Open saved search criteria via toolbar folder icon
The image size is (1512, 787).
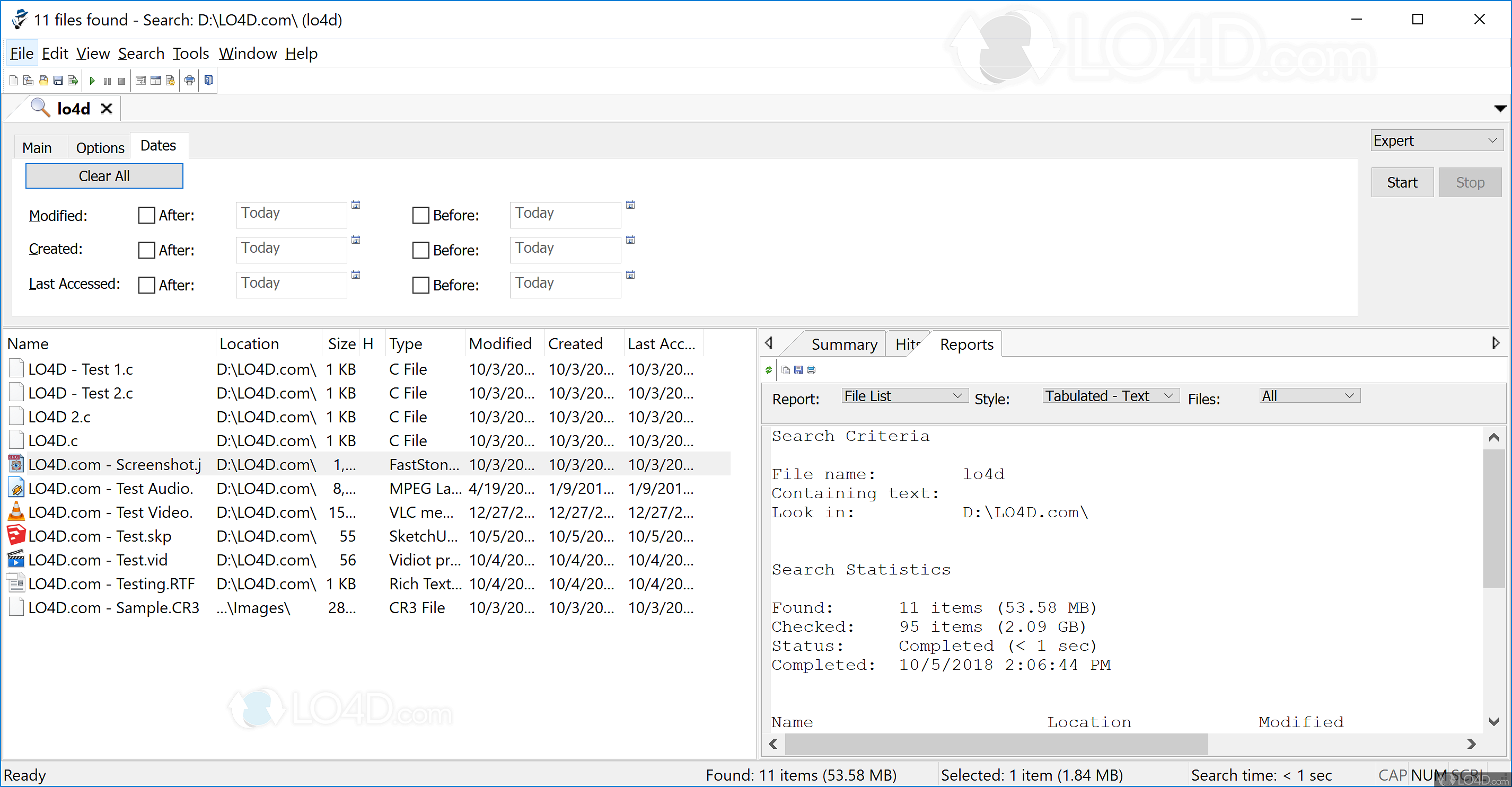[x=43, y=81]
